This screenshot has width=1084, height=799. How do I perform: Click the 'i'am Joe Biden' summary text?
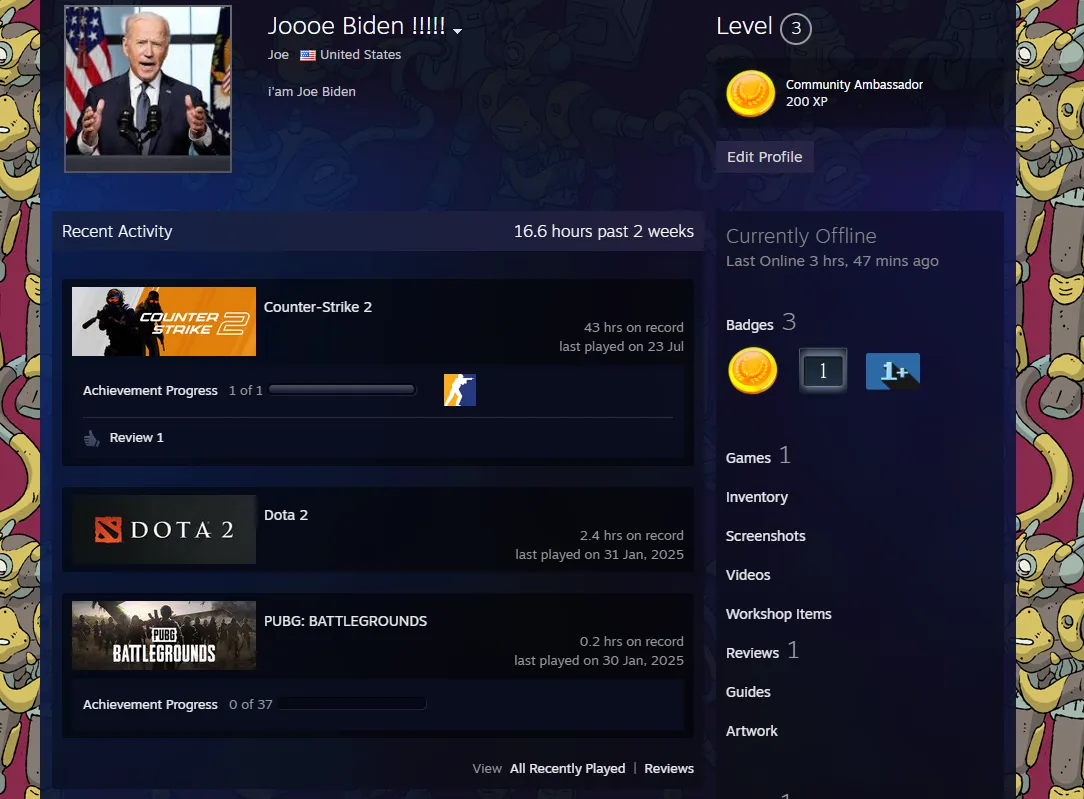[312, 91]
